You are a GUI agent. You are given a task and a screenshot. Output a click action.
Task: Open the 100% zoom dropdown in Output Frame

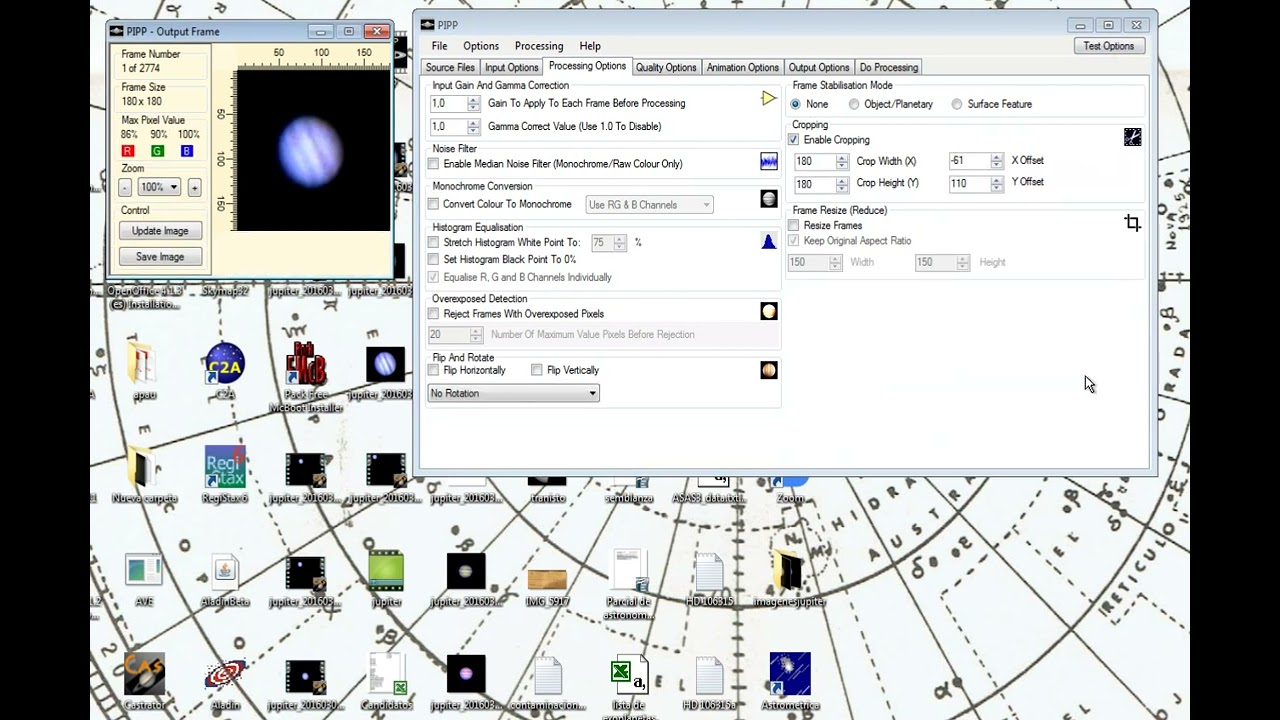click(x=159, y=187)
